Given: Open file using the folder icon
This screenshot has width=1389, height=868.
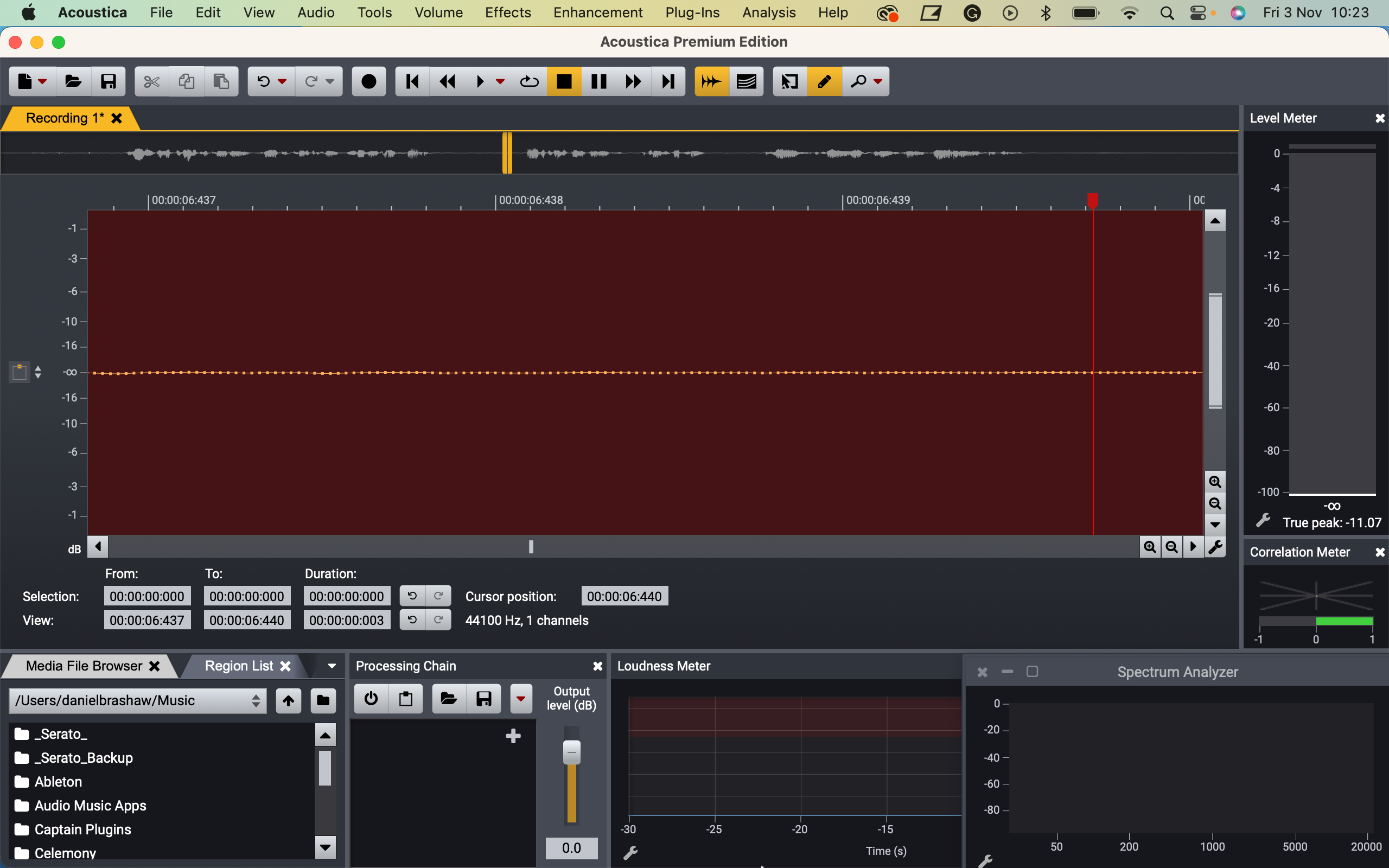Looking at the screenshot, I should [73, 81].
